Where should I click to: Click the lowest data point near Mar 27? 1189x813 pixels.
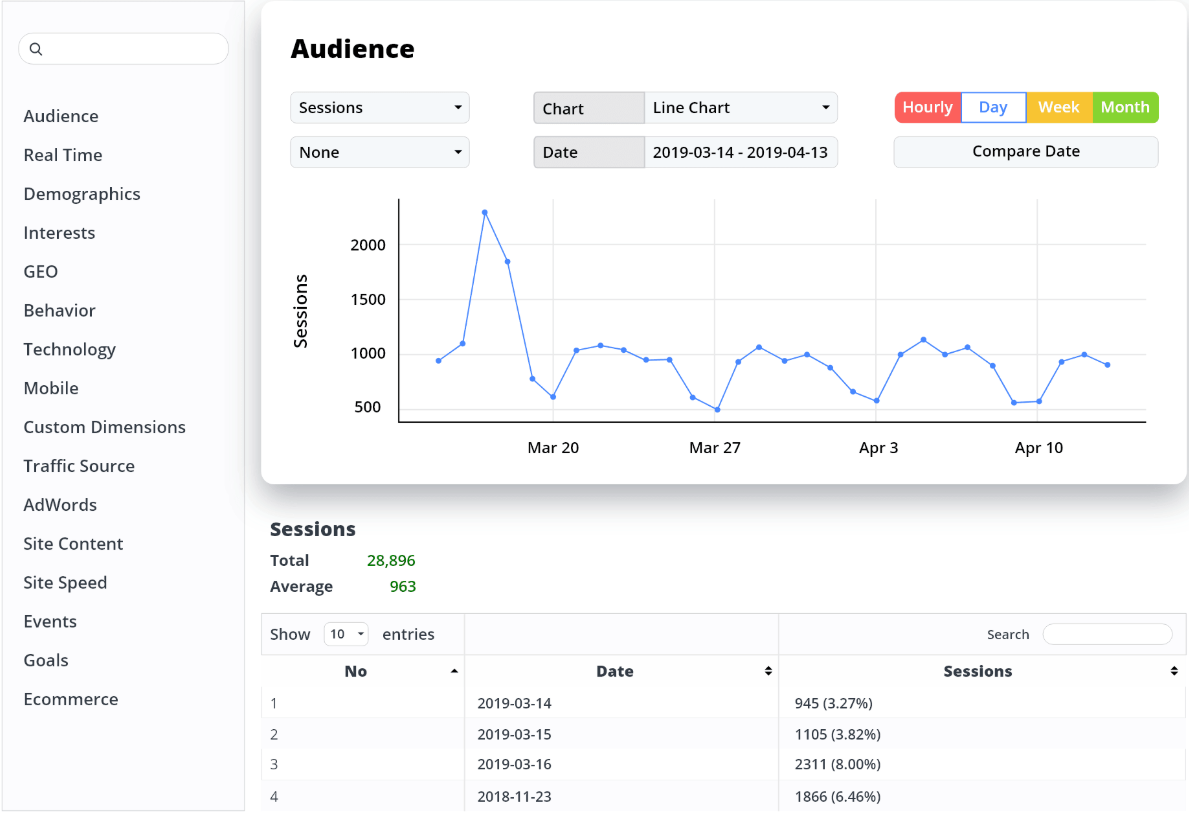(717, 410)
